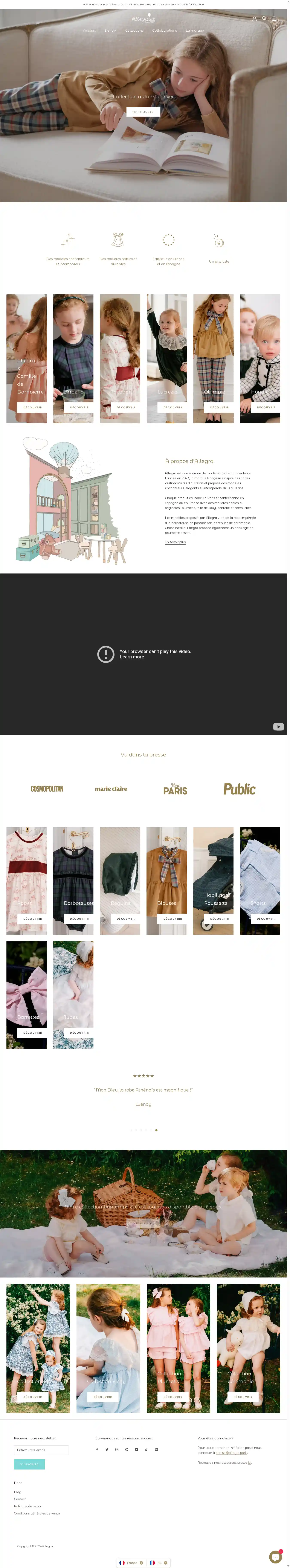
Task: Open the LinkedIn icon in footer
Action: click(x=156, y=1449)
